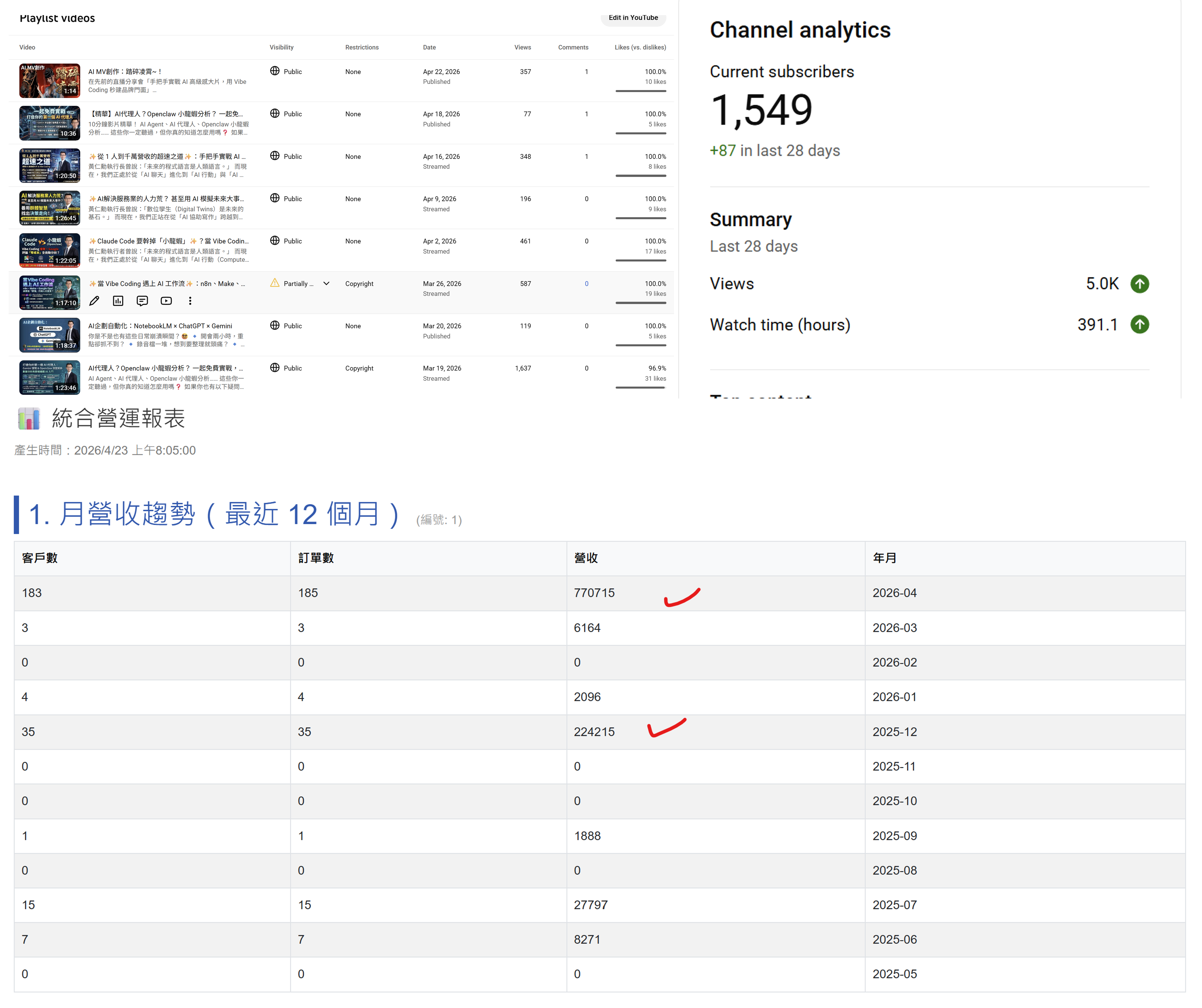The width and height of the screenshot is (1202, 1008).
Task: Click the Views column header
Action: (523, 48)
